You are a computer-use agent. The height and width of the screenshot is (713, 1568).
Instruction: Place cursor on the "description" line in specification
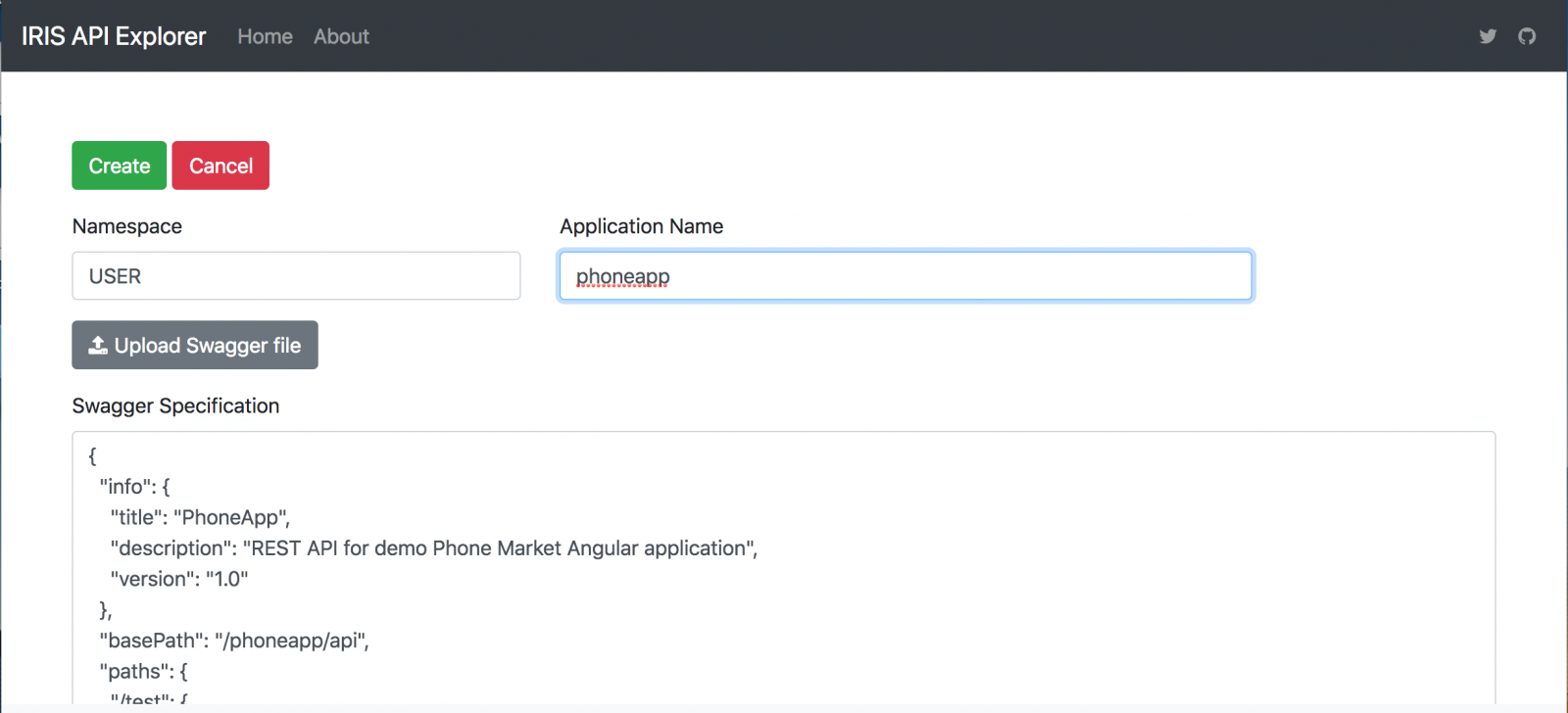click(433, 548)
